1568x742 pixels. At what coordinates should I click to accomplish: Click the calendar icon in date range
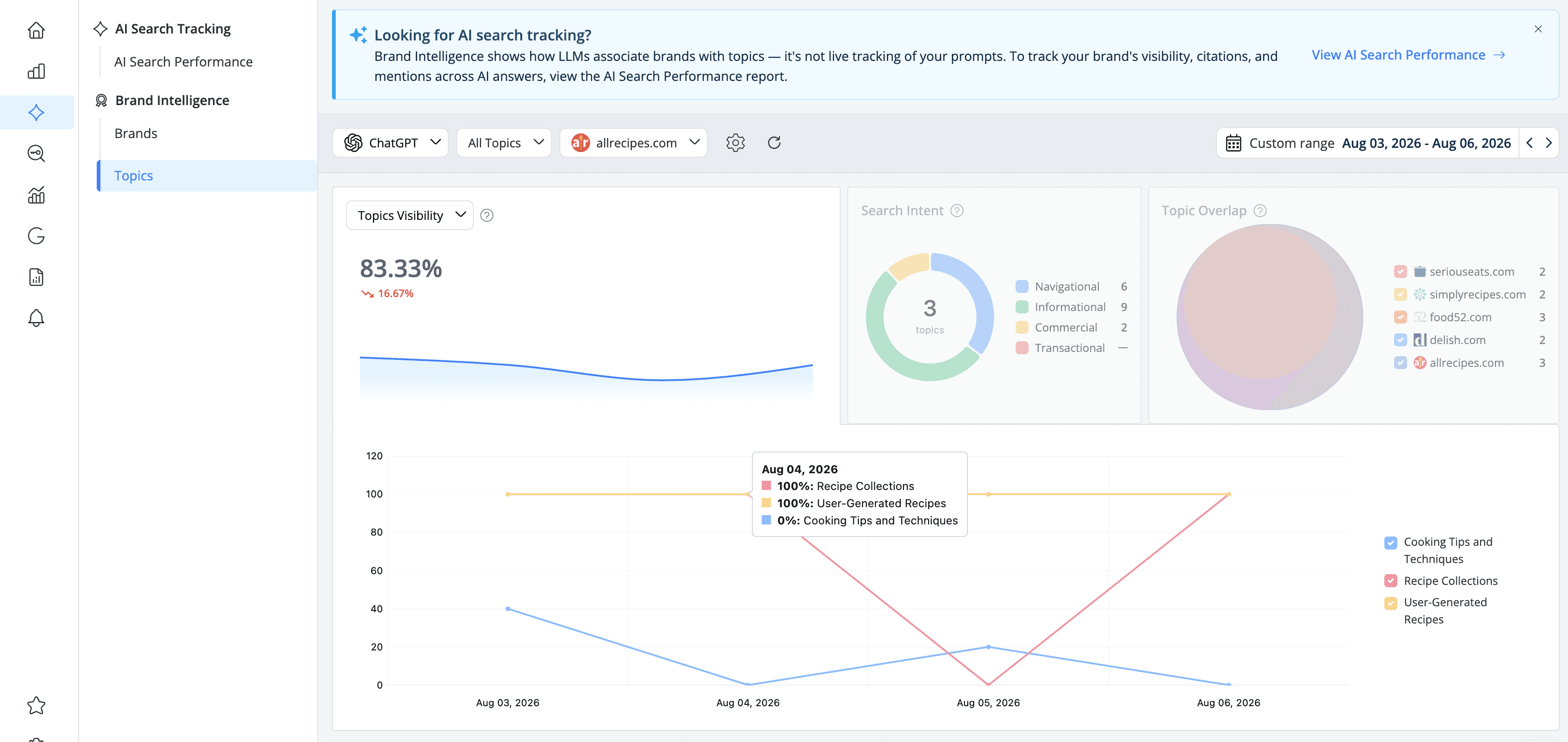[1234, 143]
